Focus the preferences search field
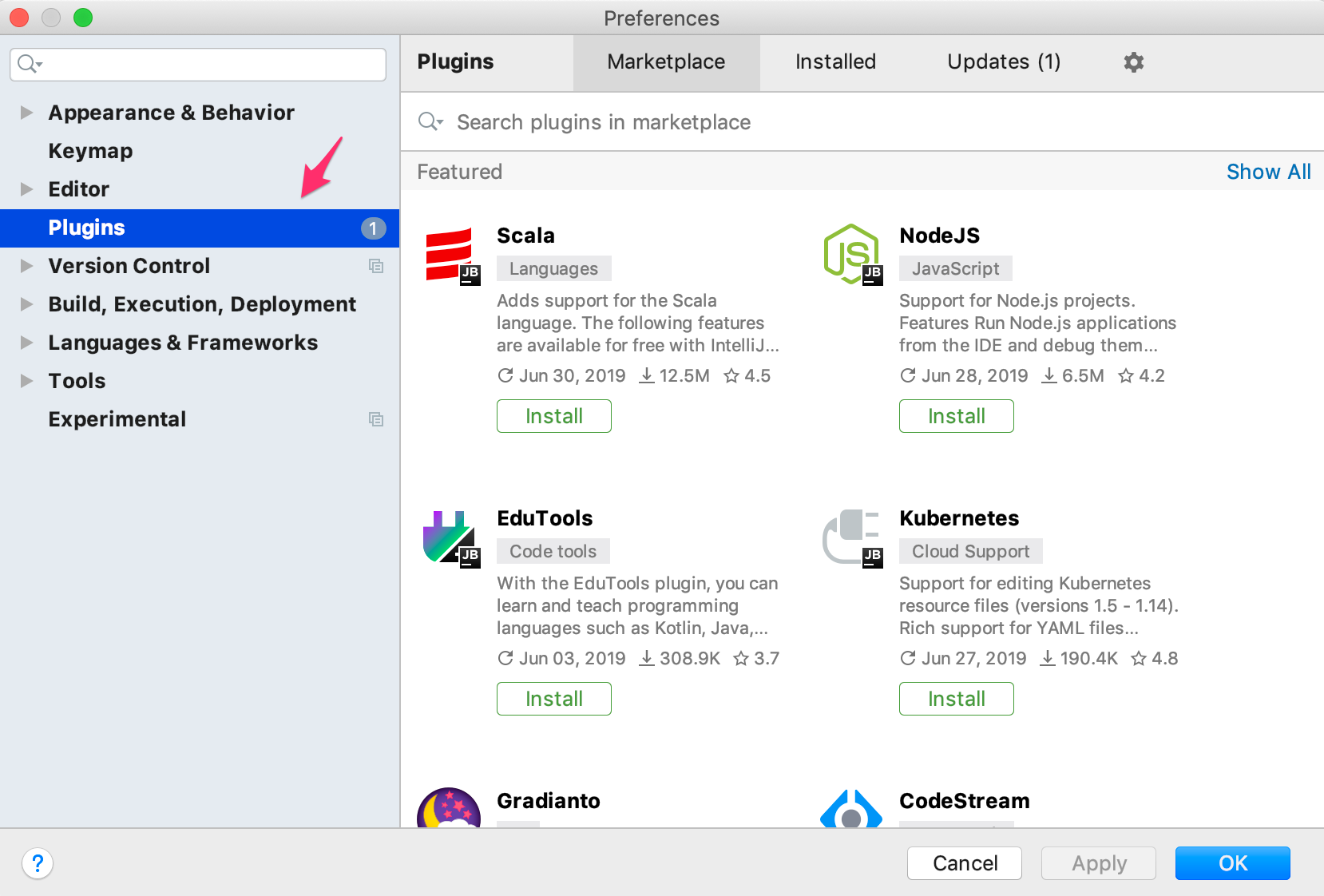Viewport: 1324px width, 896px height. tap(198, 64)
